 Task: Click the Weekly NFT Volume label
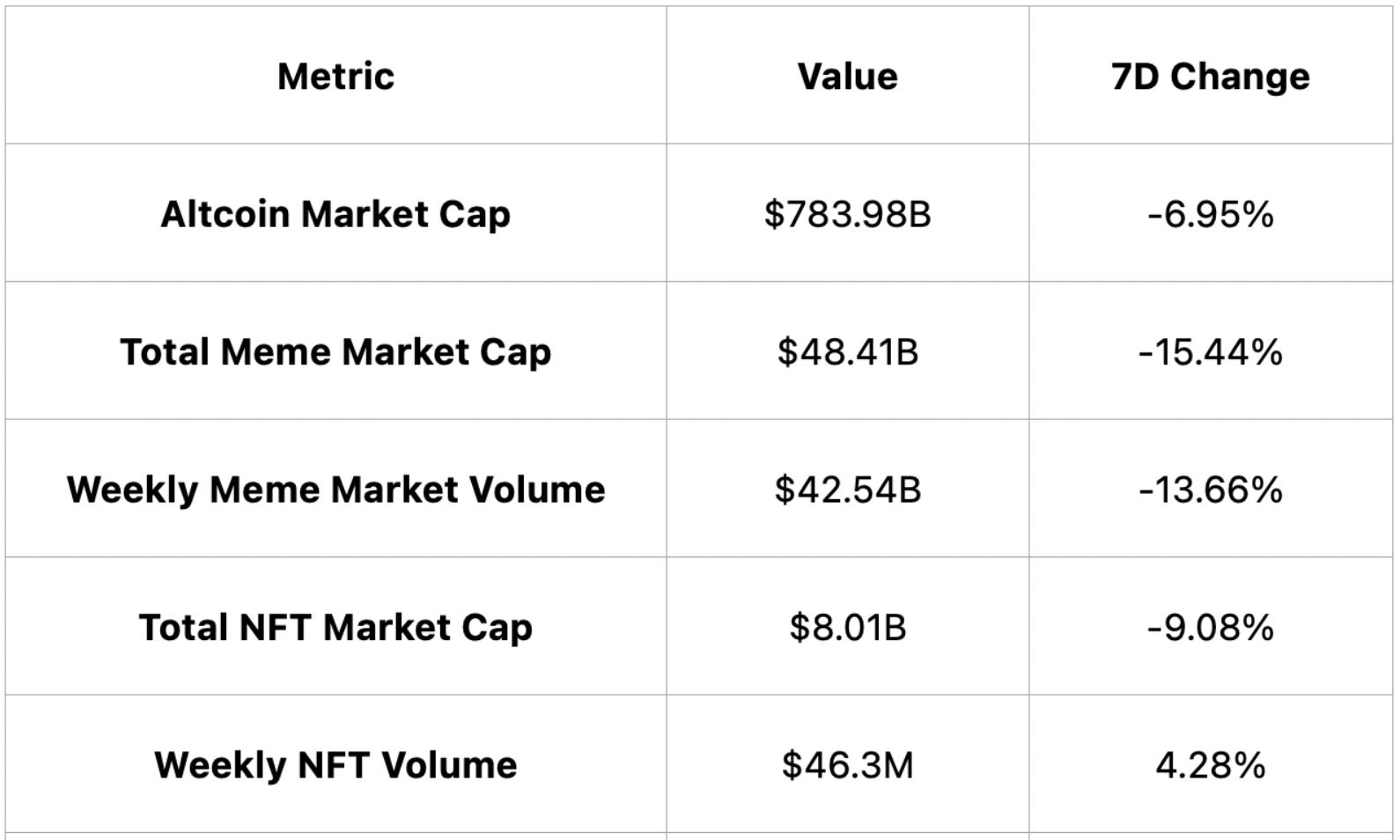(335, 764)
